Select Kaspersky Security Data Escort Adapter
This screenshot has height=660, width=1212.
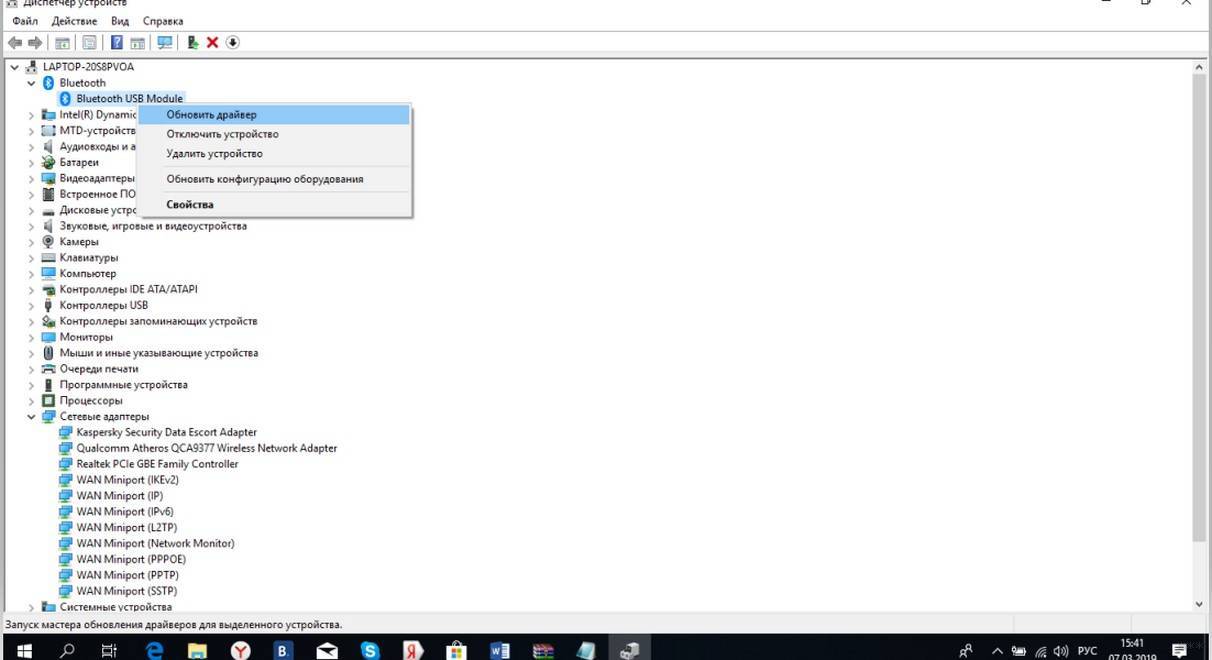167,432
